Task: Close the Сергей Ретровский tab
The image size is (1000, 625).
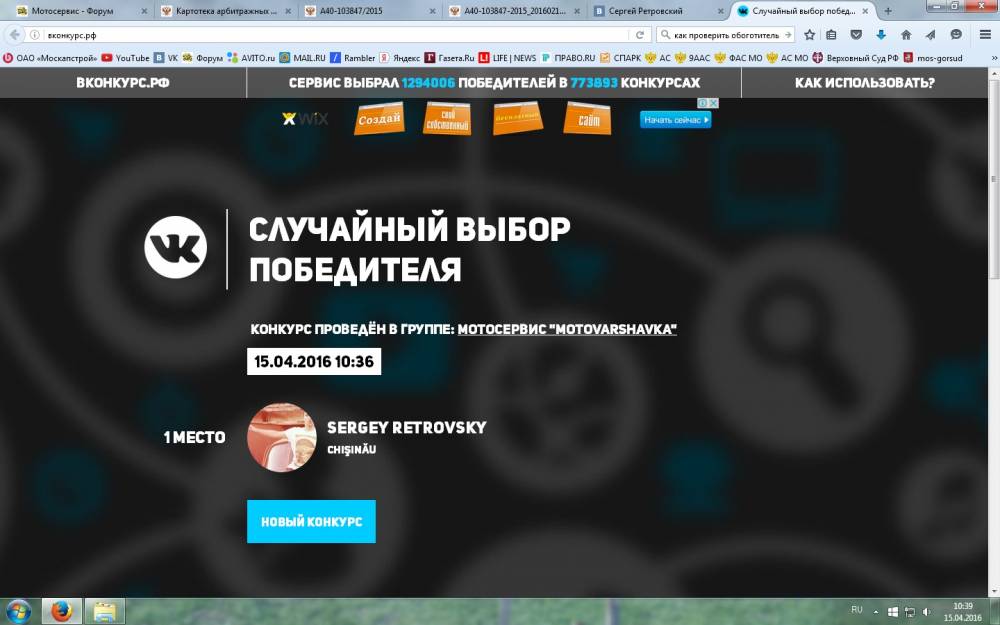Action: pyautogui.click(x=720, y=11)
